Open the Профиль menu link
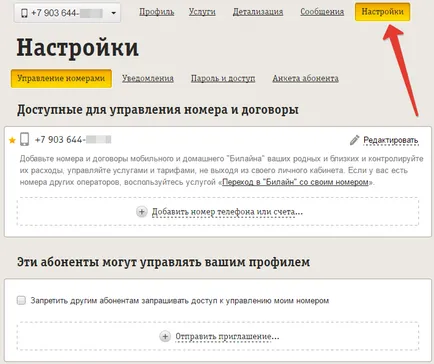Image resolution: width=434 pixels, height=364 pixels. coord(157,12)
